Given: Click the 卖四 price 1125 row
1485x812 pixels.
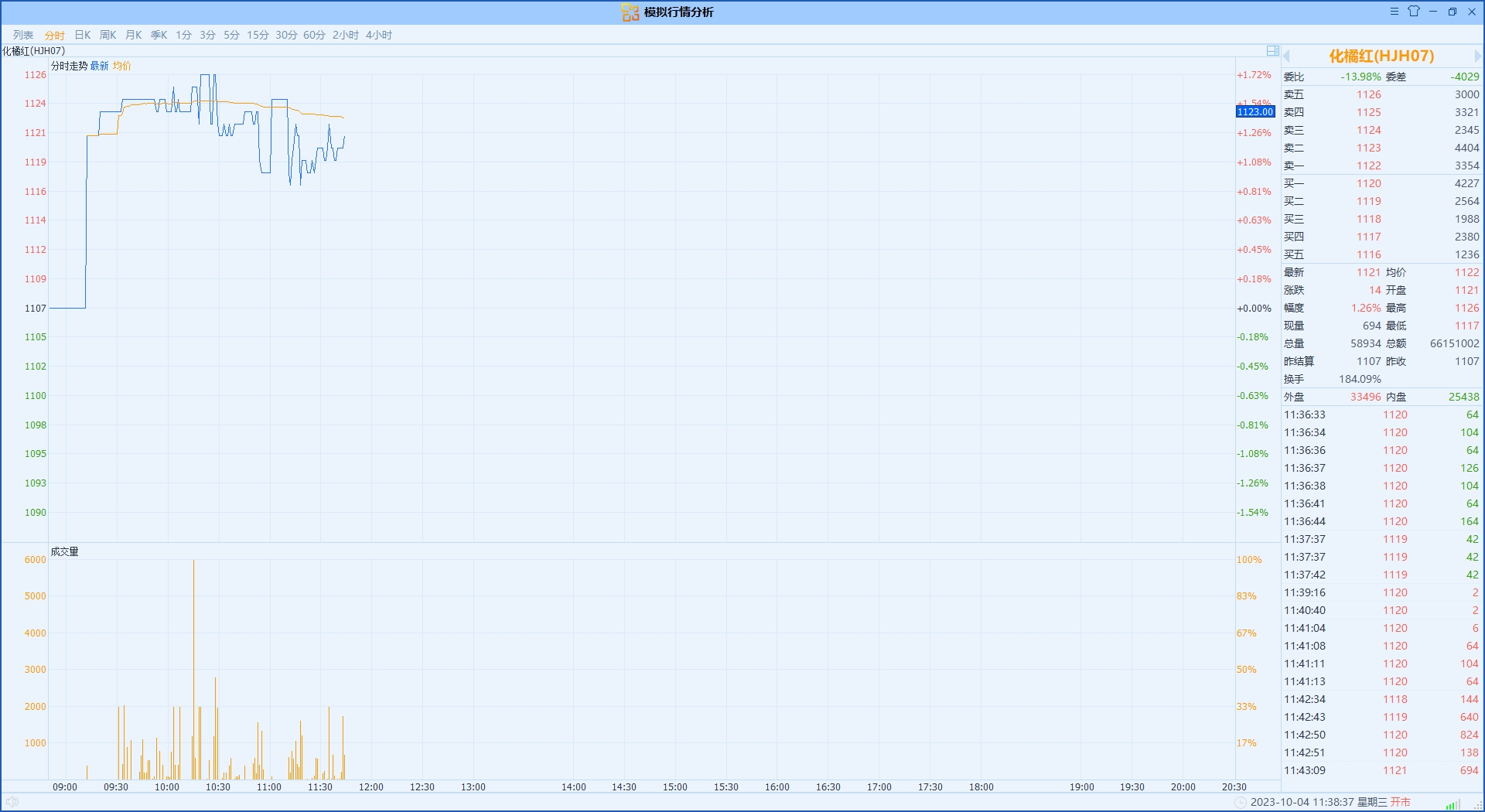Looking at the screenshot, I should (x=1381, y=112).
